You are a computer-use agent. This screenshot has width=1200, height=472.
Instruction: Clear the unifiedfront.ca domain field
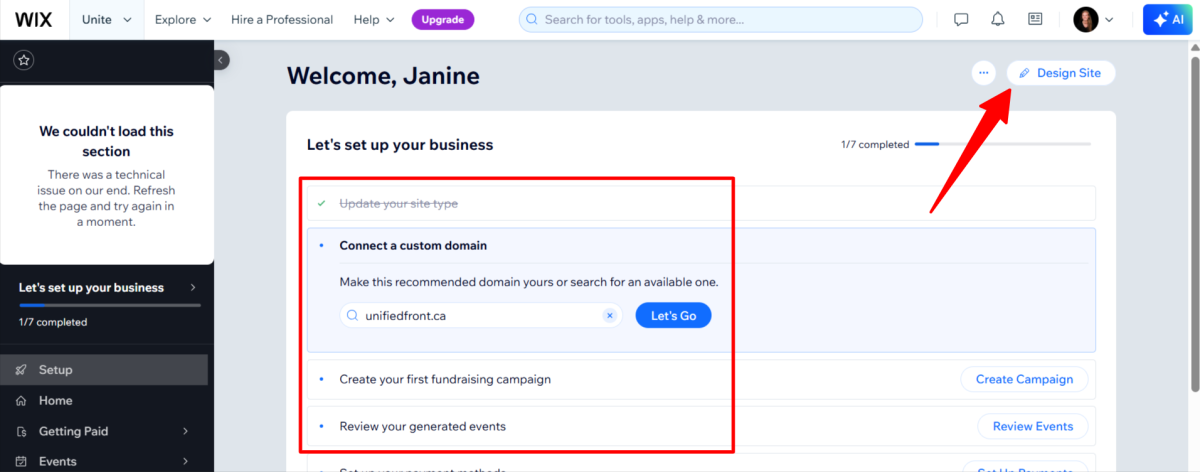(609, 316)
